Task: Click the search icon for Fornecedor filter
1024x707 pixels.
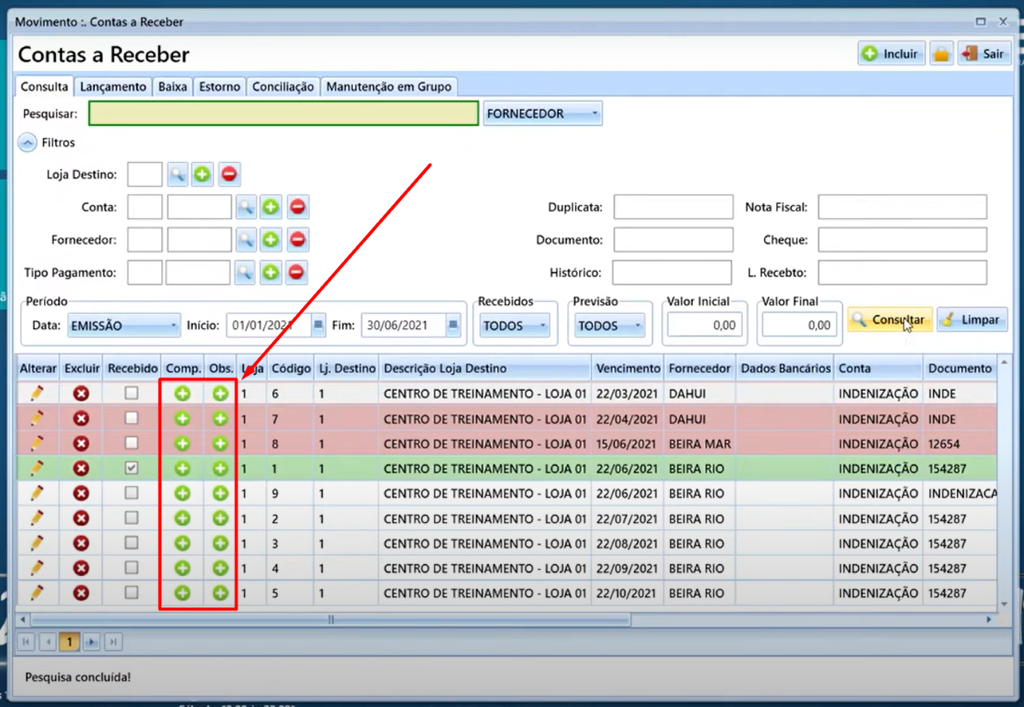Action: (x=246, y=240)
